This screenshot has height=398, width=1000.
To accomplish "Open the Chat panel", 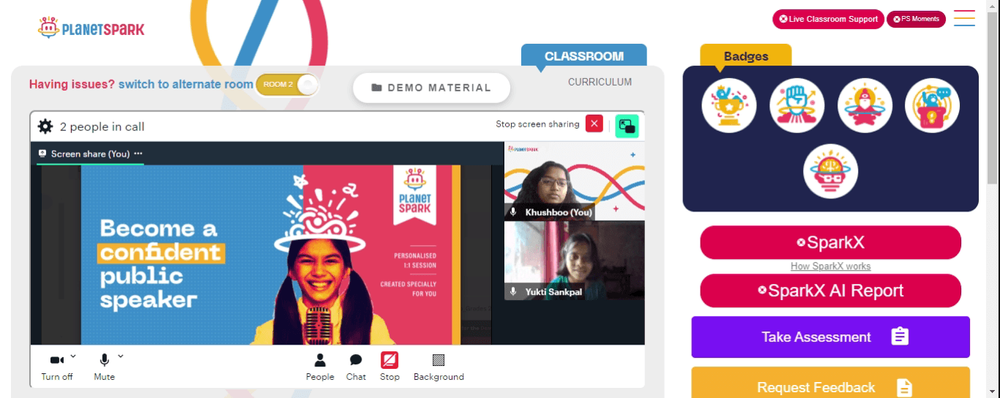I will coord(356,367).
